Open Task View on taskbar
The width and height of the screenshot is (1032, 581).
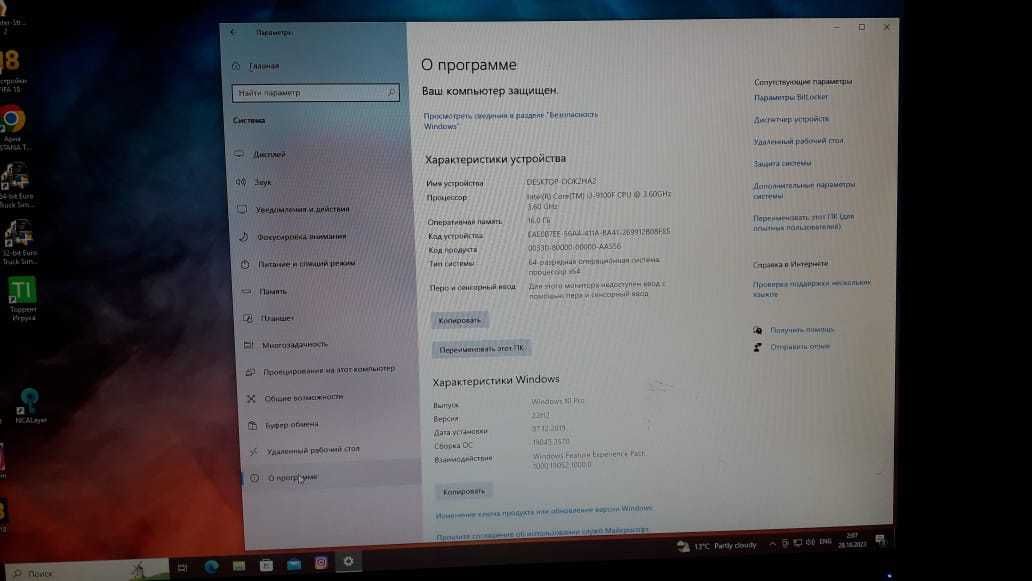[183, 568]
